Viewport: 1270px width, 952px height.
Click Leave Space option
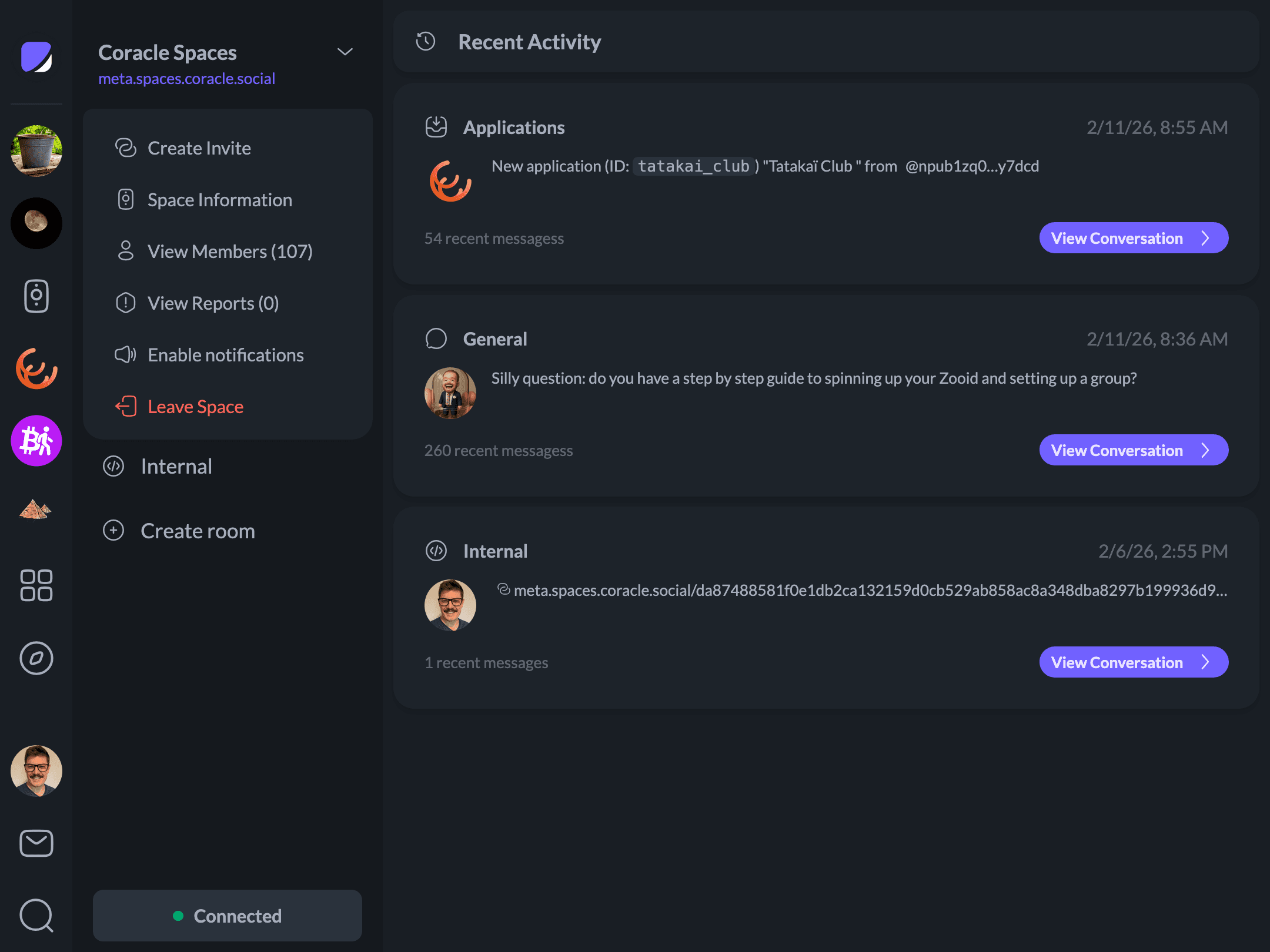pos(195,407)
